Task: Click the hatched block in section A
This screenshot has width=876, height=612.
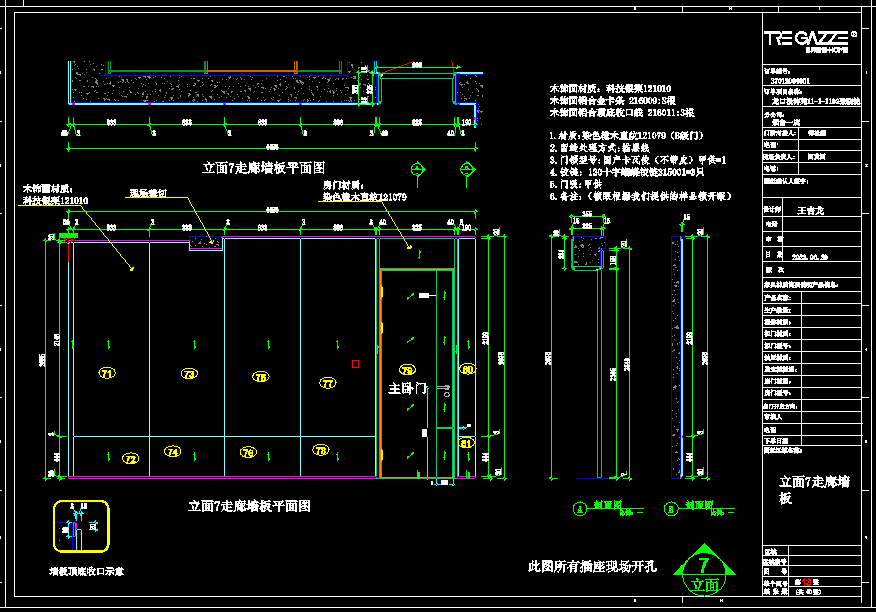Action: (x=588, y=252)
